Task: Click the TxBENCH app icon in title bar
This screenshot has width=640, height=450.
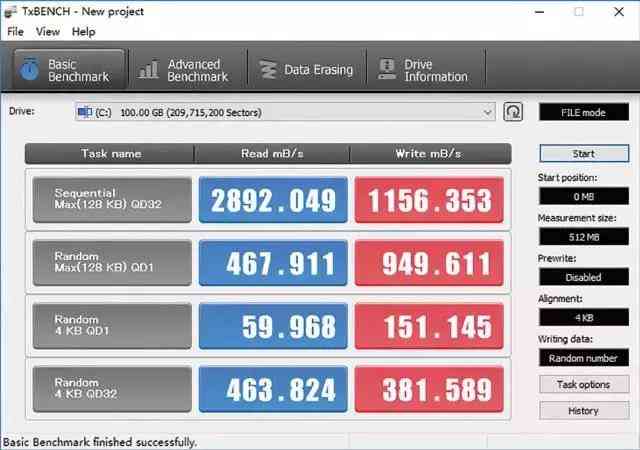Action: point(11,11)
